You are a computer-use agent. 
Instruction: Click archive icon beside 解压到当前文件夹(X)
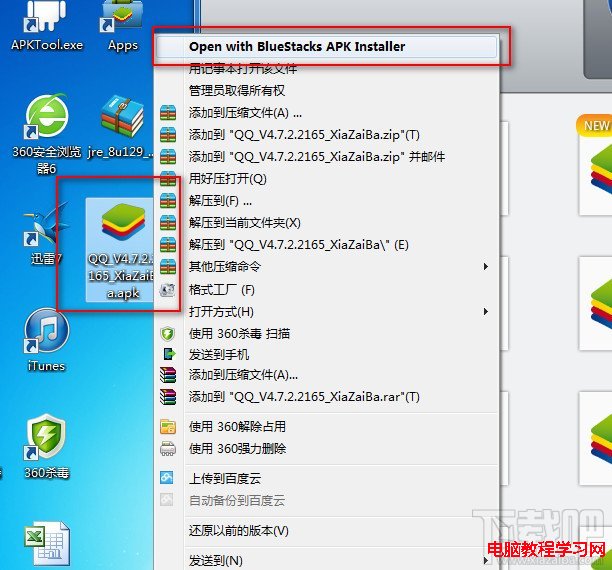tap(168, 223)
